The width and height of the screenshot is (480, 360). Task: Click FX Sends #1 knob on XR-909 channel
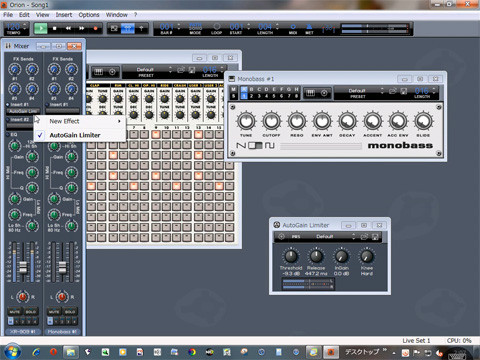click(14, 69)
